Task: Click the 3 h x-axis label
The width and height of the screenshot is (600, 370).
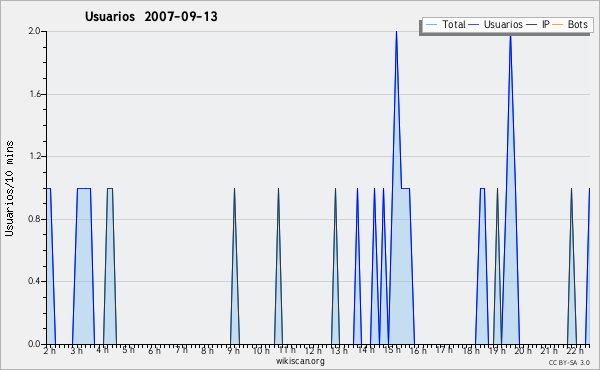Action: pyautogui.click(x=77, y=350)
